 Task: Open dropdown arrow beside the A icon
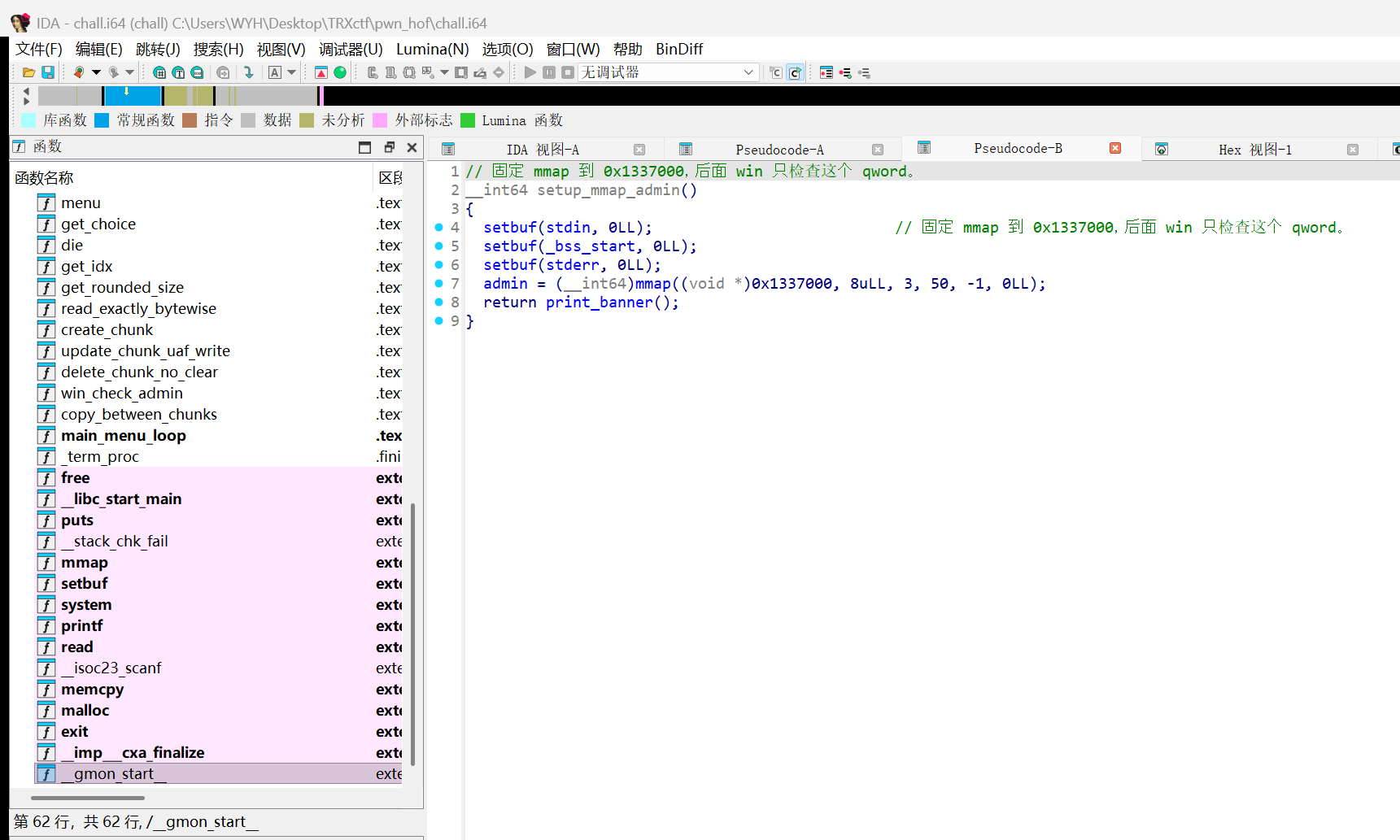[291, 72]
